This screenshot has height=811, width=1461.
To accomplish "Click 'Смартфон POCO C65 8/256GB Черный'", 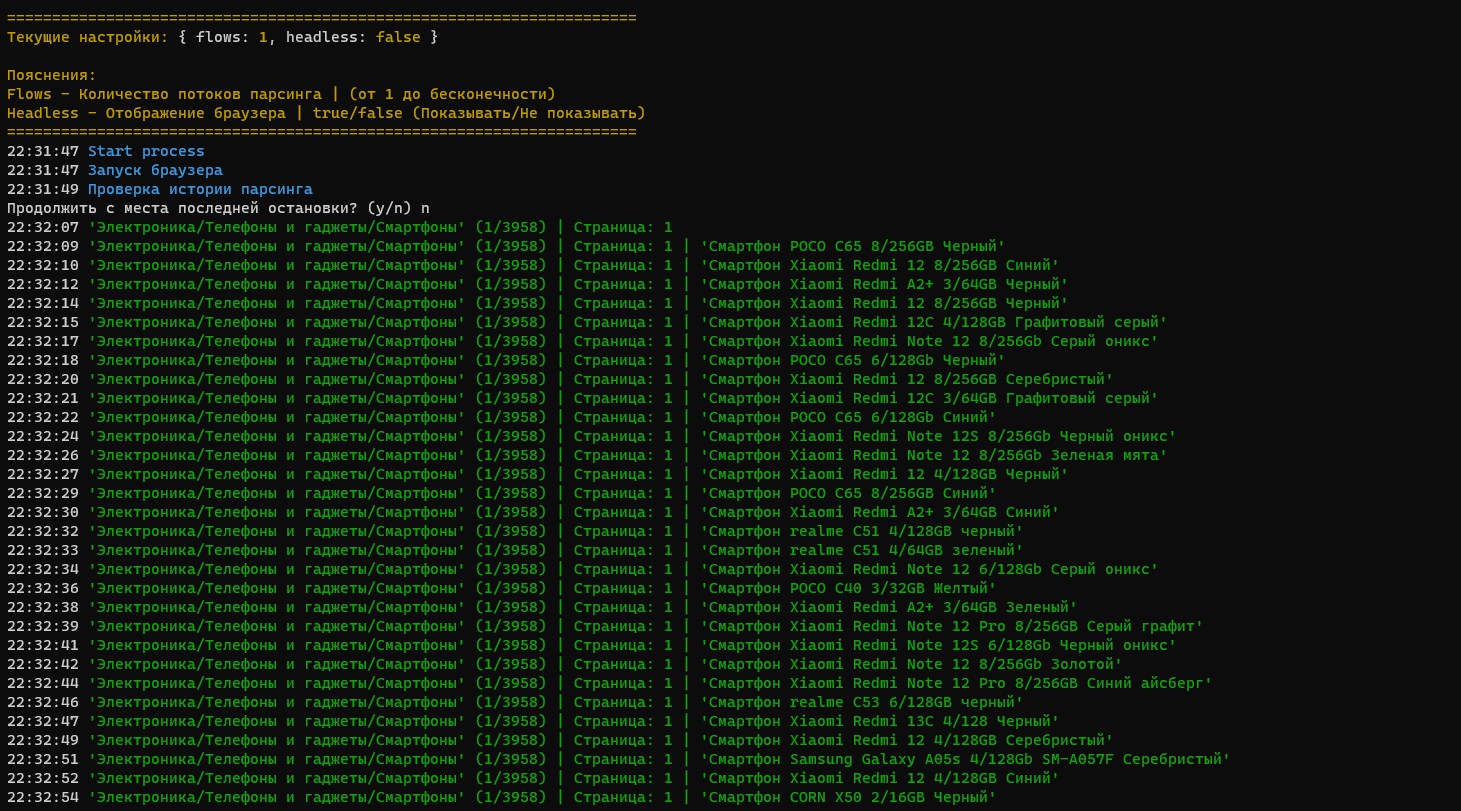I will click(x=853, y=246).
